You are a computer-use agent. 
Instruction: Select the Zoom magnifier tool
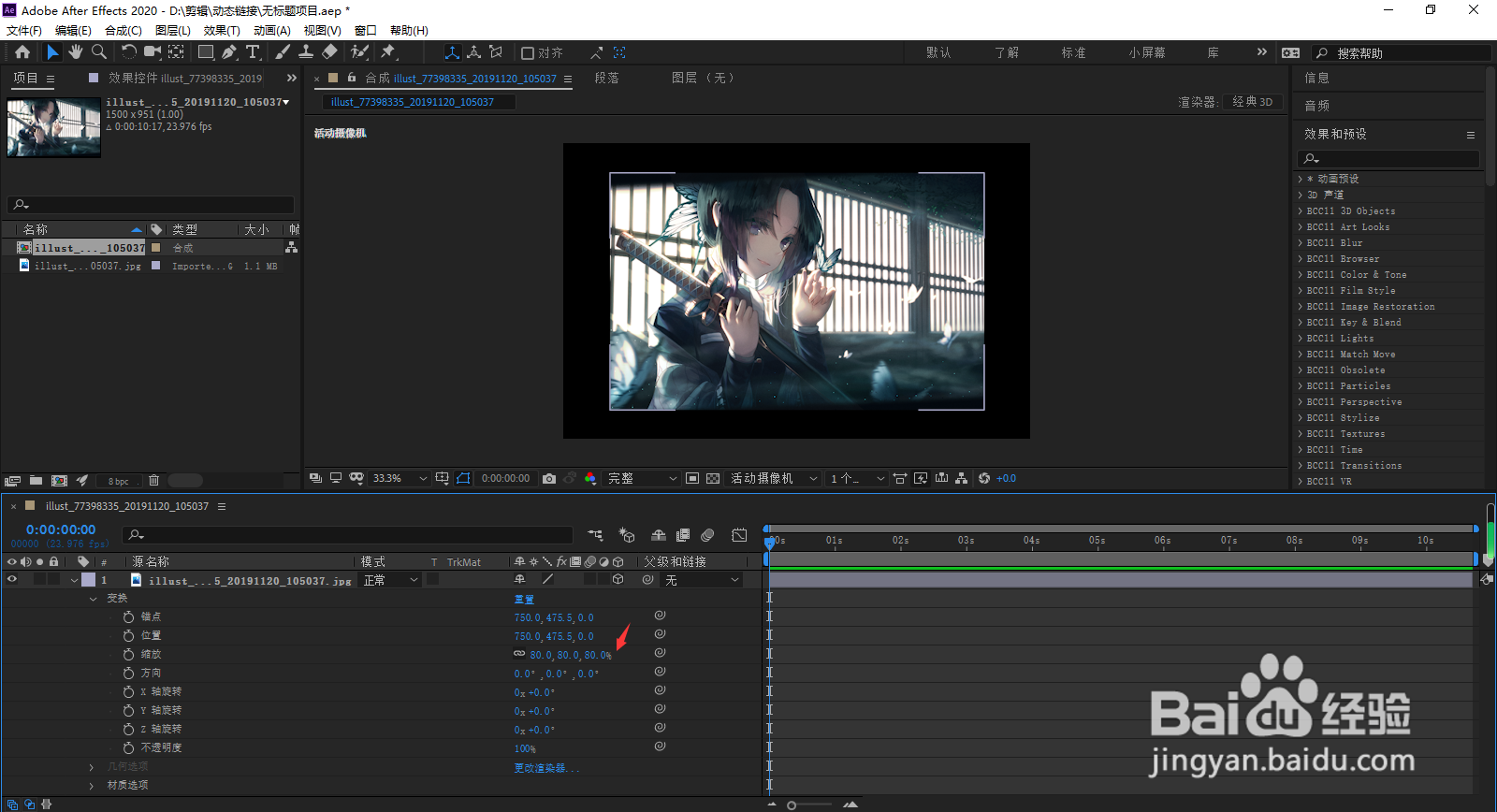(99, 52)
